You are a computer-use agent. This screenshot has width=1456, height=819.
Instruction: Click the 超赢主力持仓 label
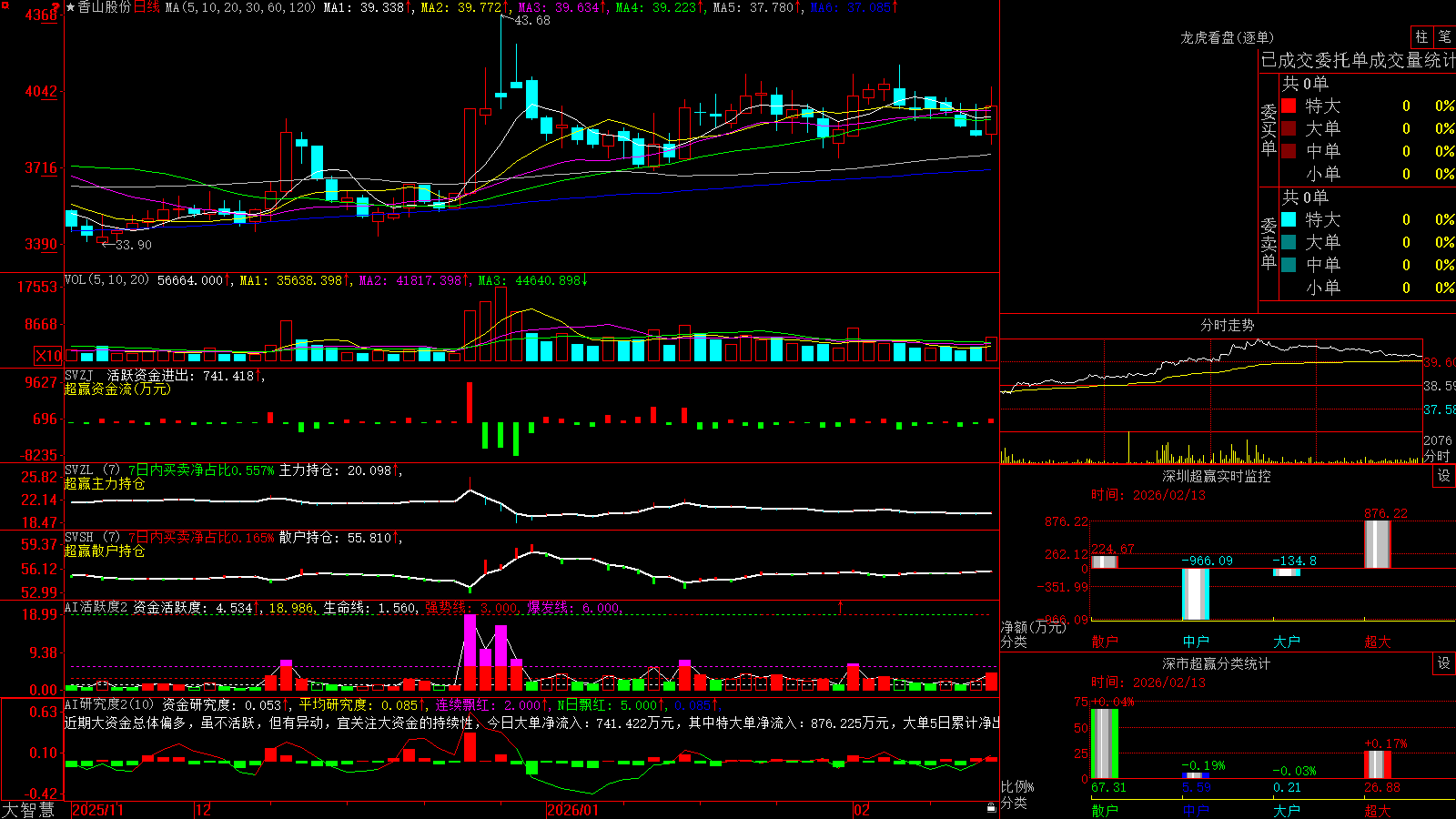coord(105,483)
